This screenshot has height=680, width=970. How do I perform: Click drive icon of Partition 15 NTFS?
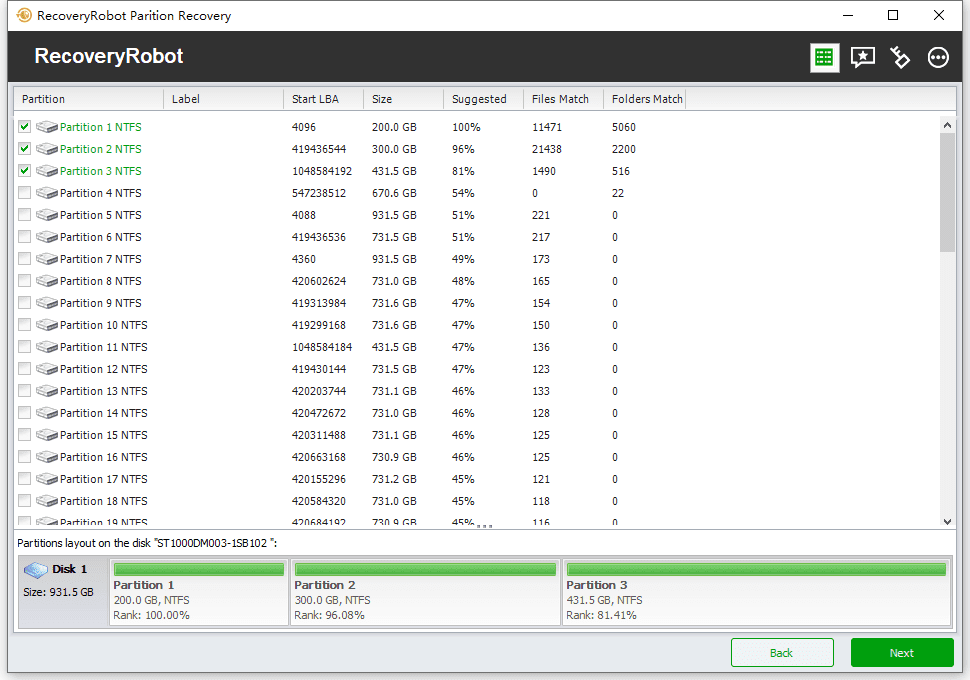(47, 435)
